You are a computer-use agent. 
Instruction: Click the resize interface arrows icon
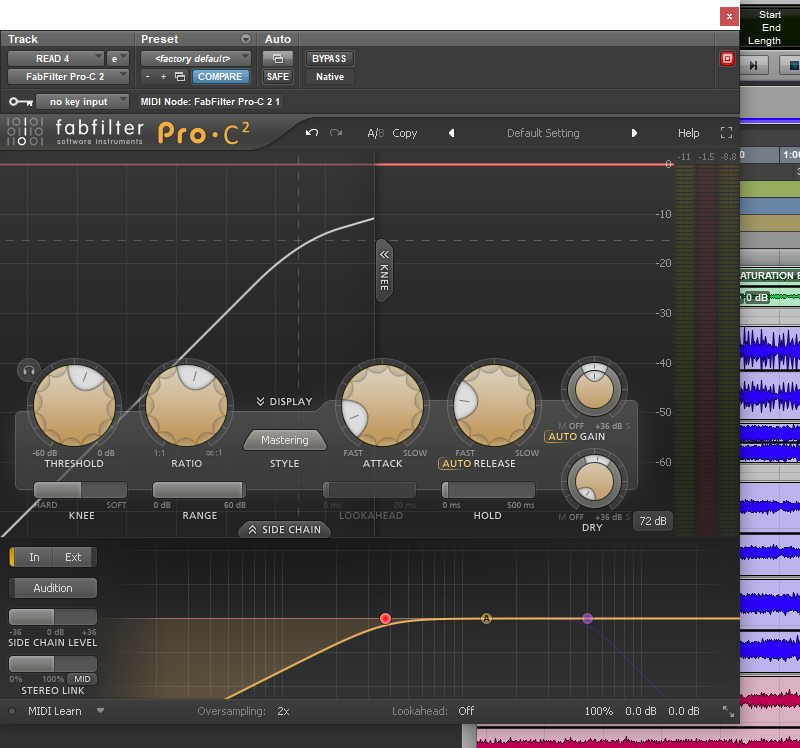pyautogui.click(x=728, y=711)
